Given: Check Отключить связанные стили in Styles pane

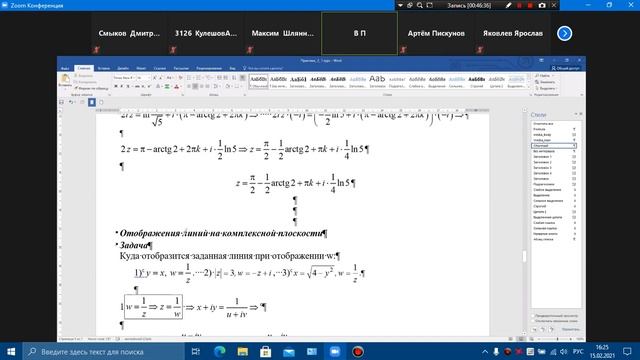Looking at the screenshot, I should tap(533, 321).
